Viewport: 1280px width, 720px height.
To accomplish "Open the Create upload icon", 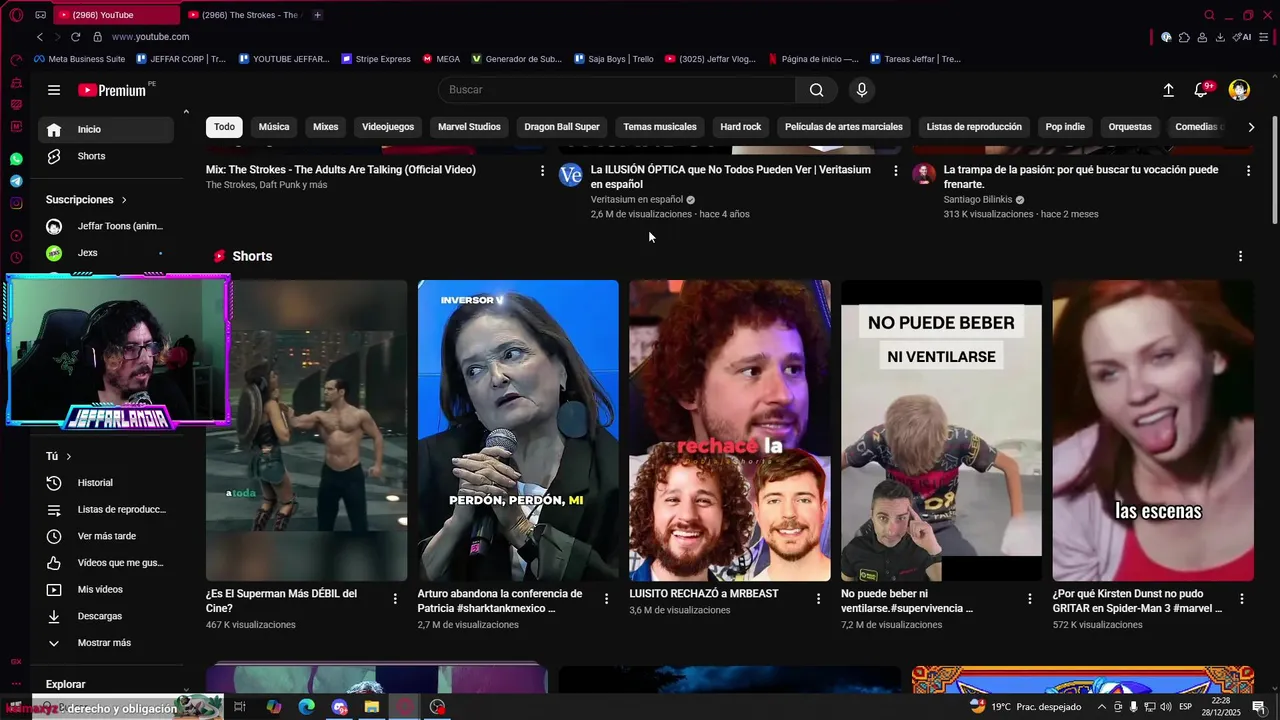I will pyautogui.click(x=1168, y=90).
